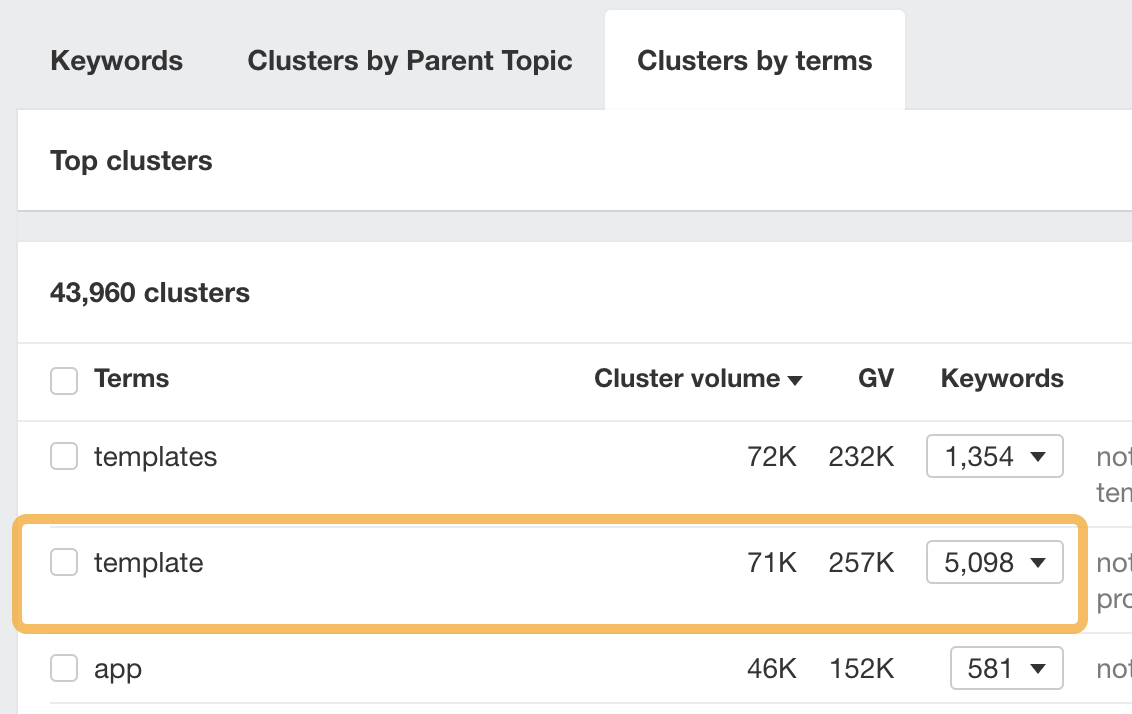This screenshot has height=714, width=1132.
Task: Switch to the Keywords tab
Action: click(x=116, y=60)
